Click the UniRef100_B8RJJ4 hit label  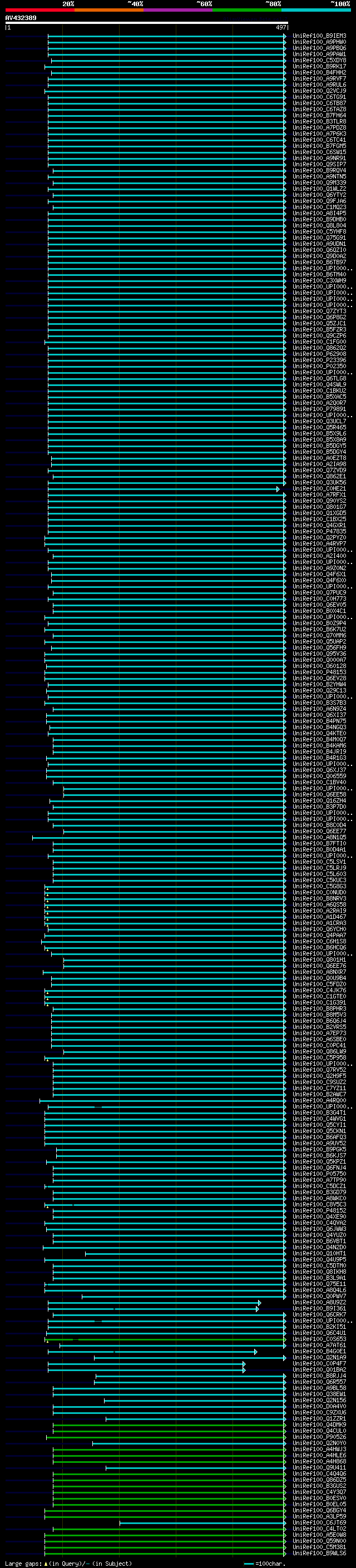click(319, 1376)
